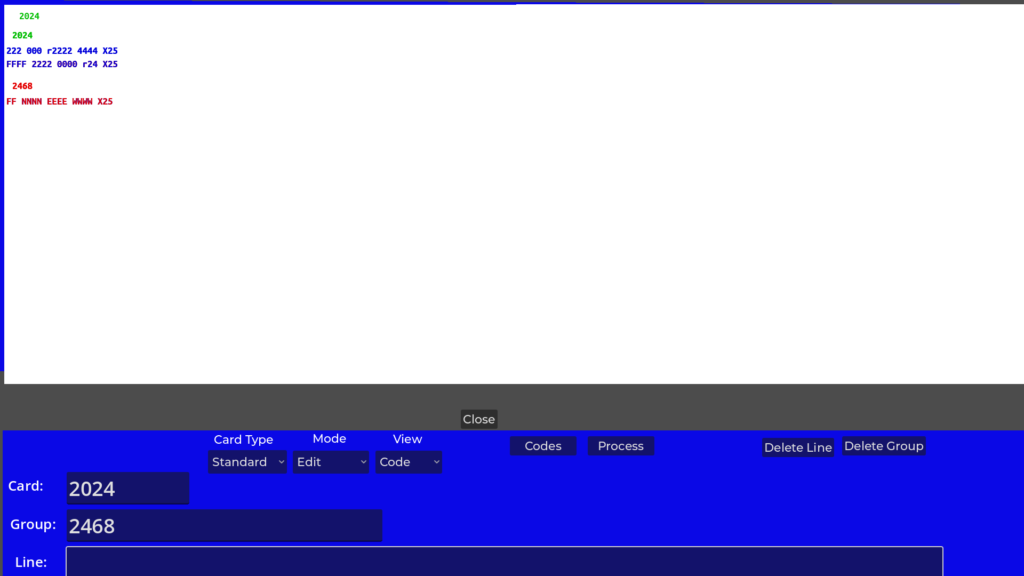1024x576 pixels.
Task: Close the editor panel with Close button
Action: 479,419
